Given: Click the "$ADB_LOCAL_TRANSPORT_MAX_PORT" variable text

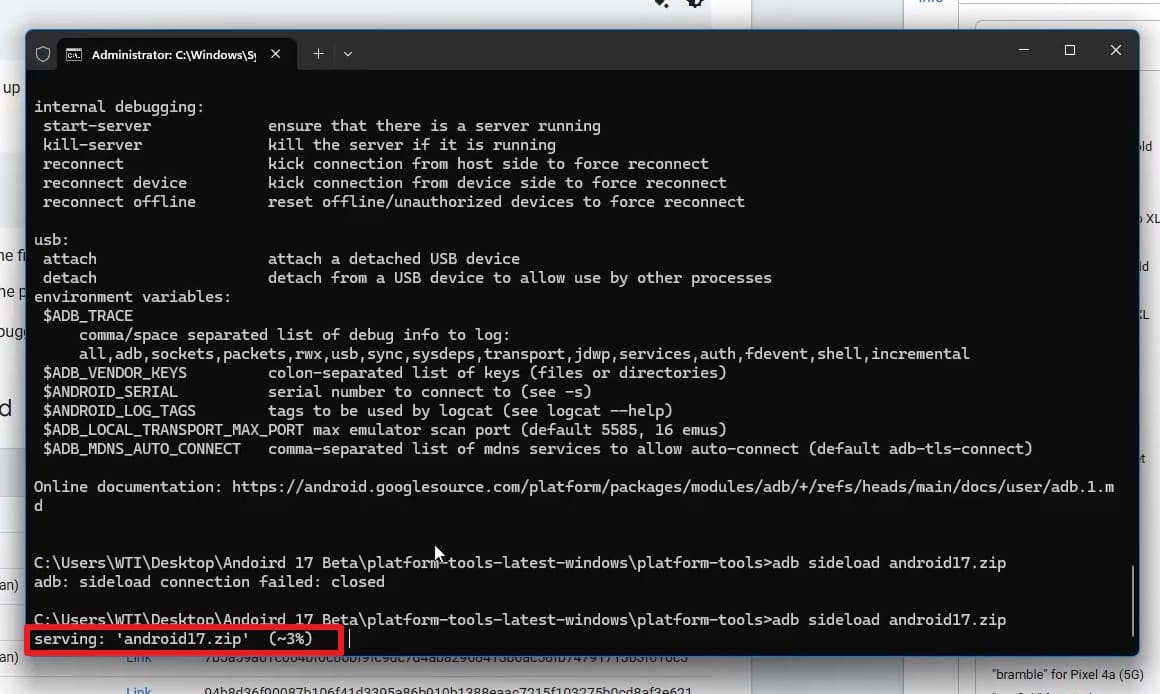Looking at the screenshot, I should 173,430.
